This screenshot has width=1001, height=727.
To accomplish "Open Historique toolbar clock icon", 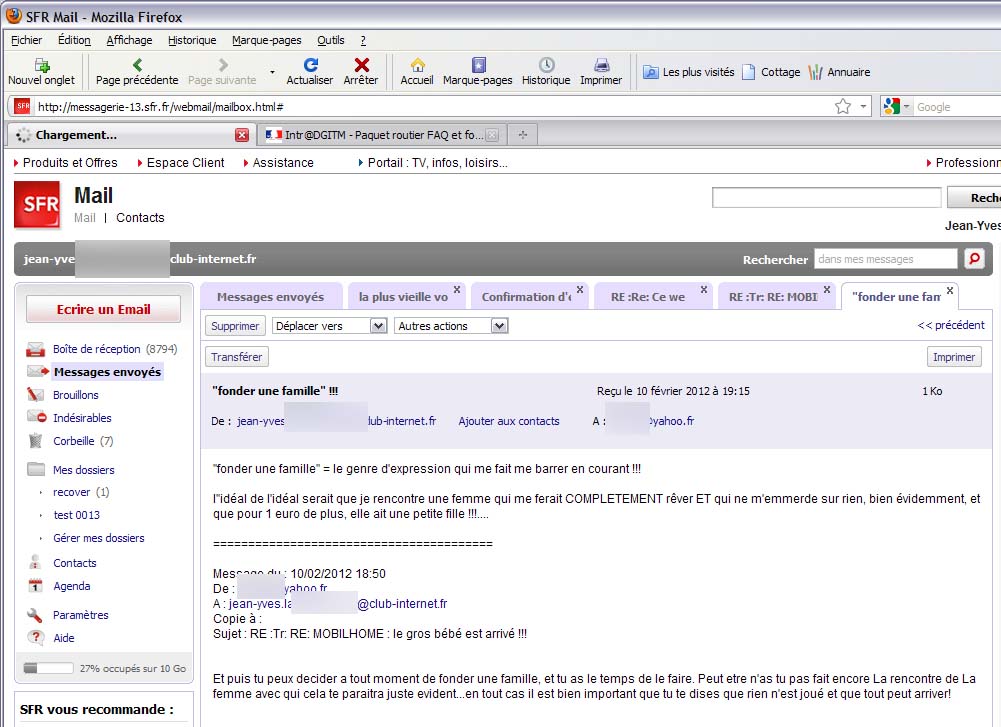I will [x=546, y=71].
